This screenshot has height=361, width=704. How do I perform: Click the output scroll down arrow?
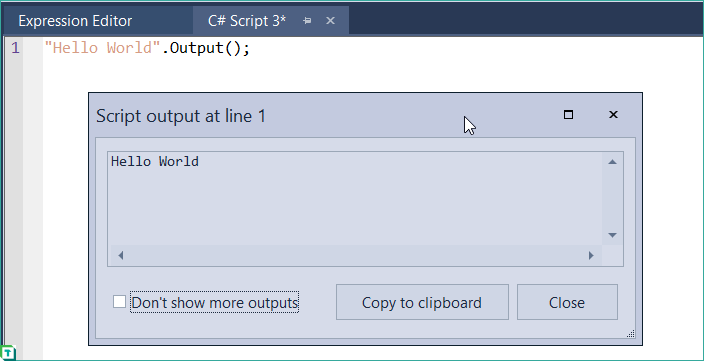[x=612, y=235]
